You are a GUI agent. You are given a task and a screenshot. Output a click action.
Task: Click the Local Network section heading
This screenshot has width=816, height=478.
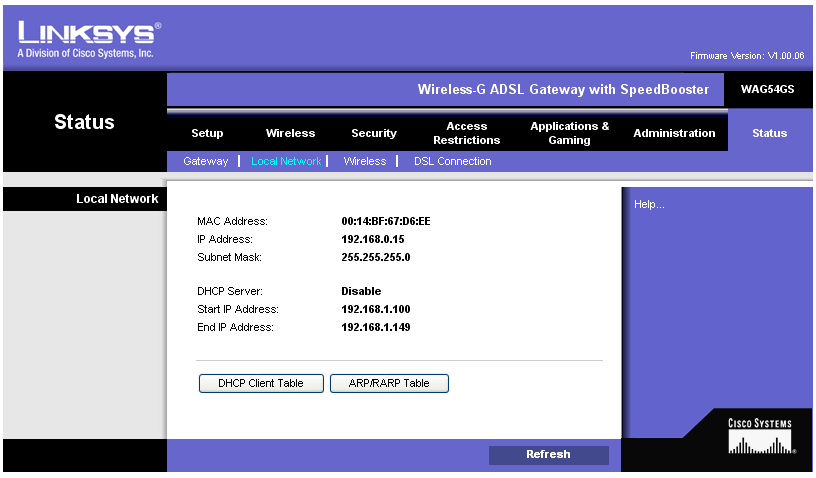pos(117,199)
